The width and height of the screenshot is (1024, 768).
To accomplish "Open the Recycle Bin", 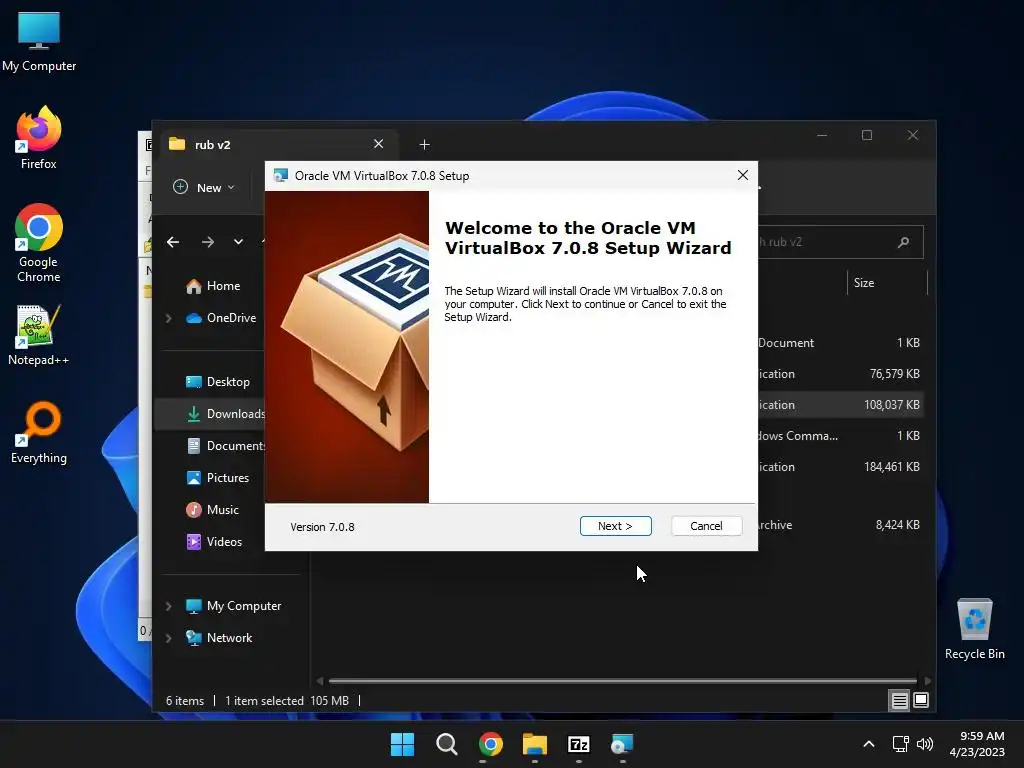I will click(x=974, y=629).
